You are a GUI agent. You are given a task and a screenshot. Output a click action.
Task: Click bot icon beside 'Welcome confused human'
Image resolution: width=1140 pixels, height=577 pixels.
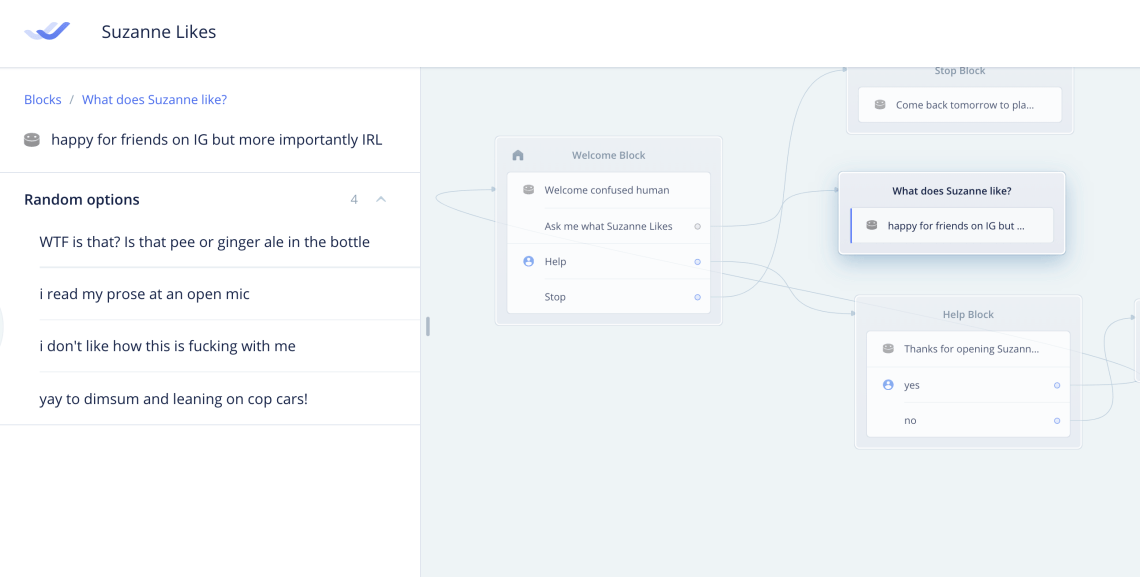[529, 190]
